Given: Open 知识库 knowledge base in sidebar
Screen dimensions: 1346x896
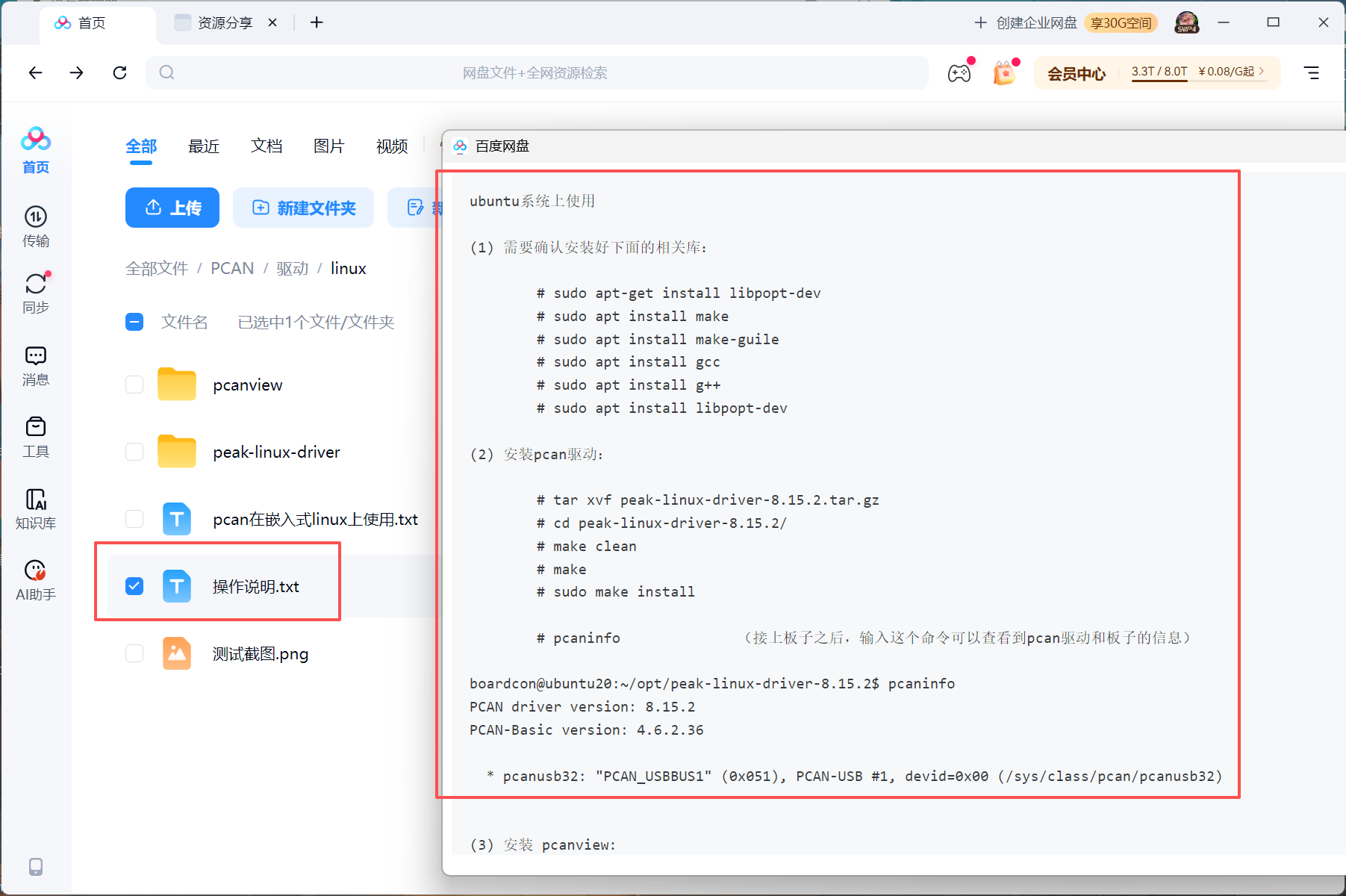Looking at the screenshot, I should point(36,508).
